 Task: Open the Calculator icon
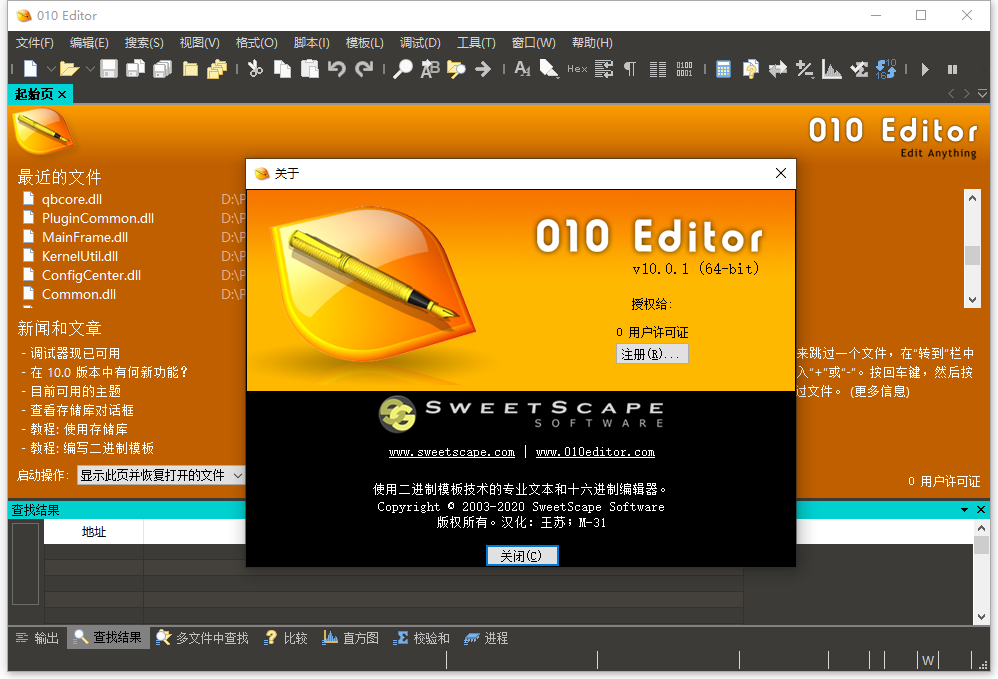(x=723, y=69)
